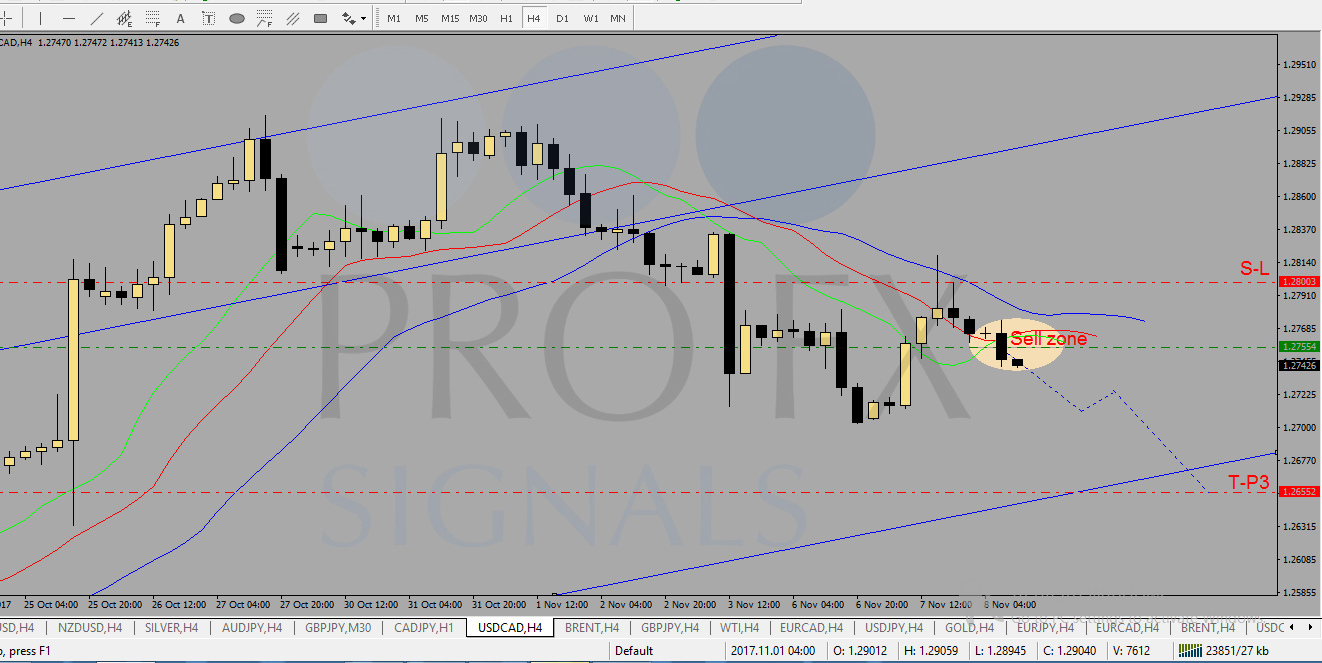Choose the Horizontal Line tool
The height and width of the screenshot is (663, 1322).
point(68,18)
